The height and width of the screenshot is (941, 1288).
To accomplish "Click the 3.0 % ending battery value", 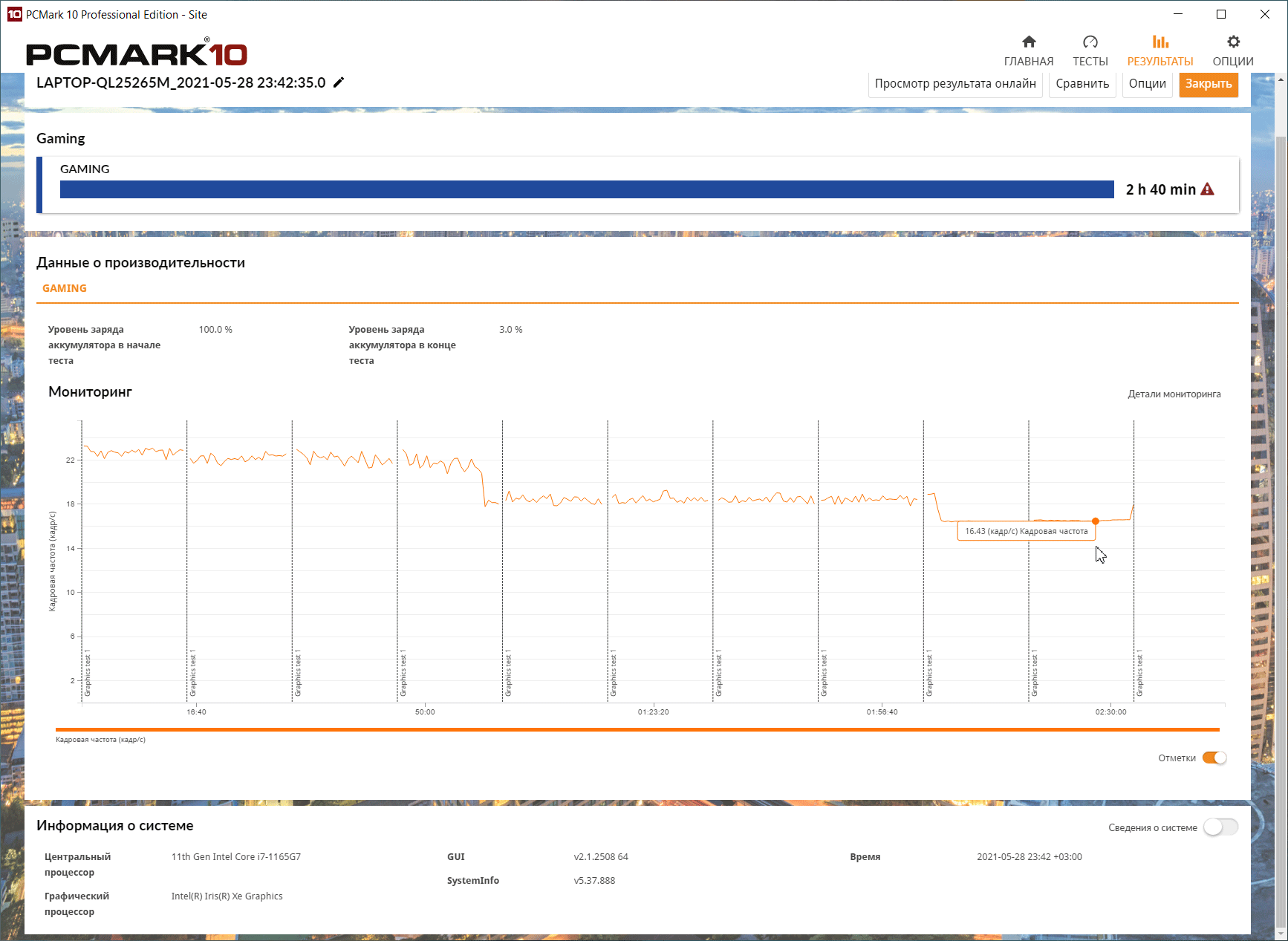I will pos(511,329).
